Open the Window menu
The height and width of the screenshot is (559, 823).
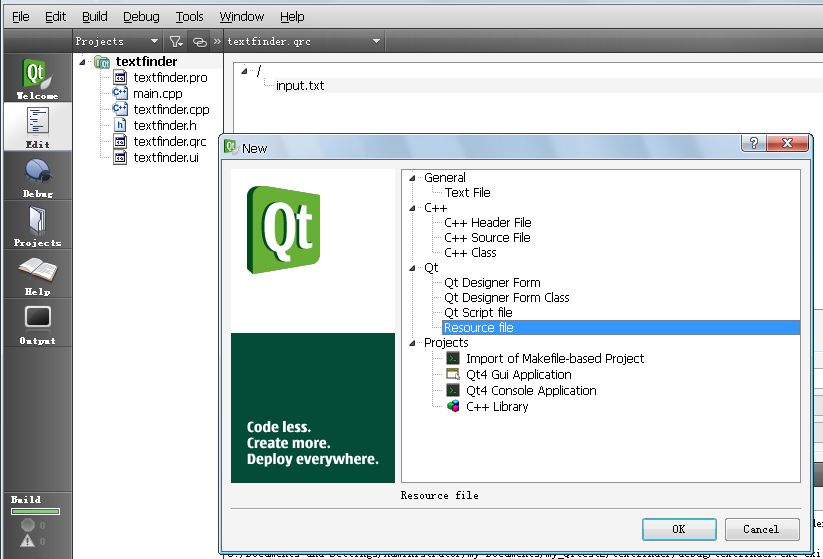tap(241, 17)
